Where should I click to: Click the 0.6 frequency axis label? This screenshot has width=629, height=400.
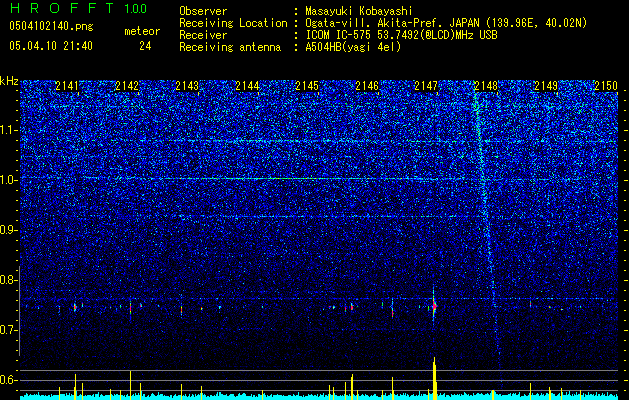click(x=8, y=380)
